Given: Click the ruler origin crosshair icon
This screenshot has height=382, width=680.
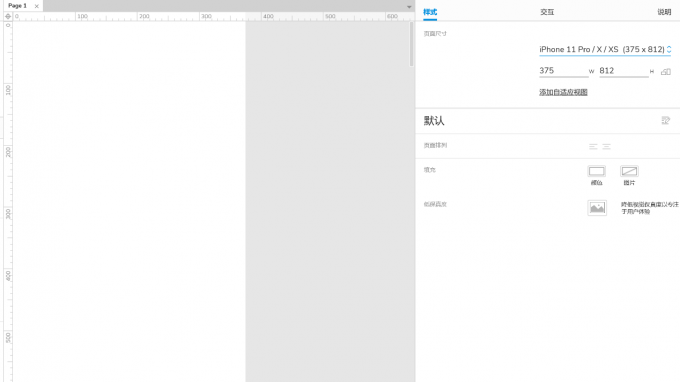Looking at the screenshot, I should [8, 16].
